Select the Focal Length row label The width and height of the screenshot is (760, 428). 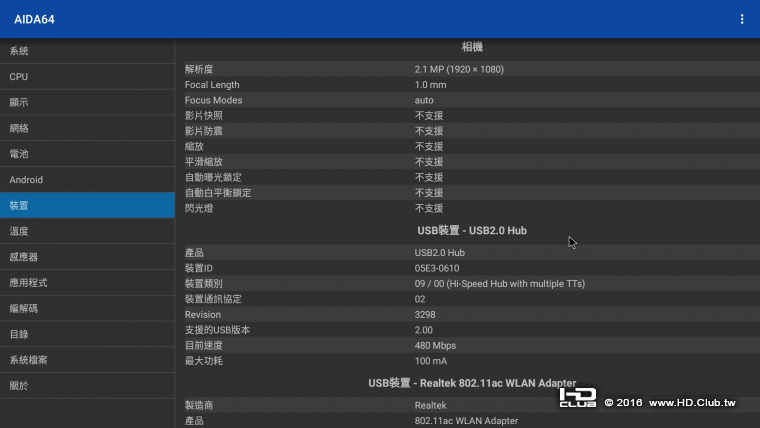tap(212, 85)
